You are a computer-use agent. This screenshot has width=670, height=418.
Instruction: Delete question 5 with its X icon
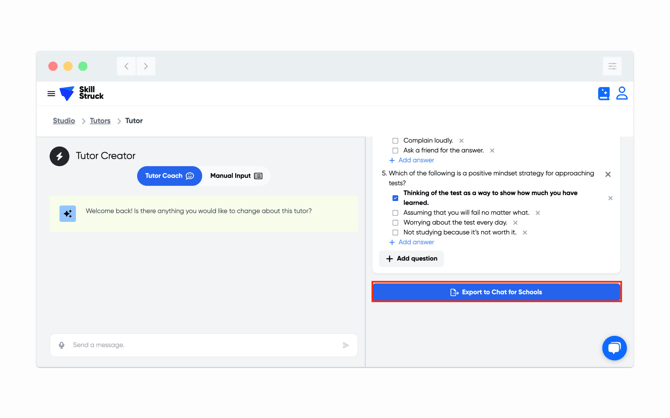click(x=608, y=174)
